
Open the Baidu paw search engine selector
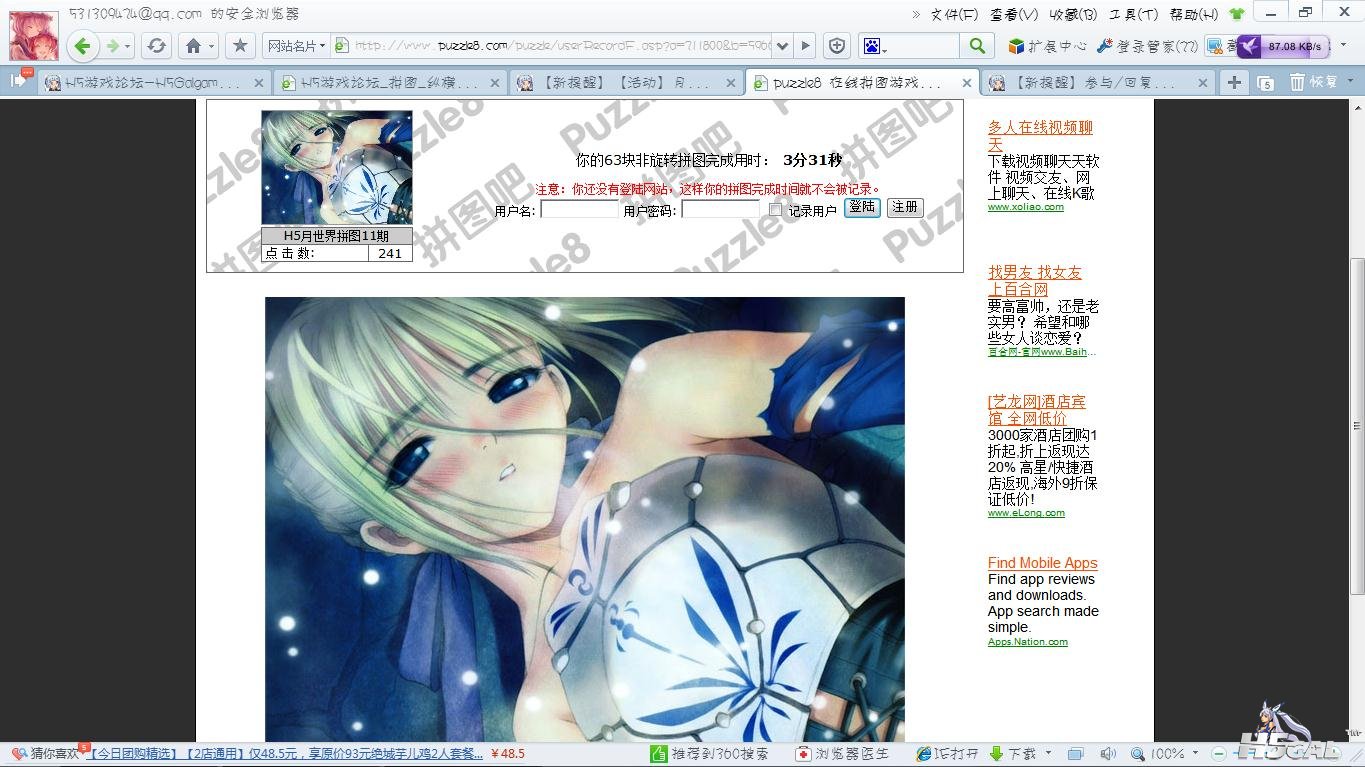pyautogui.click(x=874, y=46)
